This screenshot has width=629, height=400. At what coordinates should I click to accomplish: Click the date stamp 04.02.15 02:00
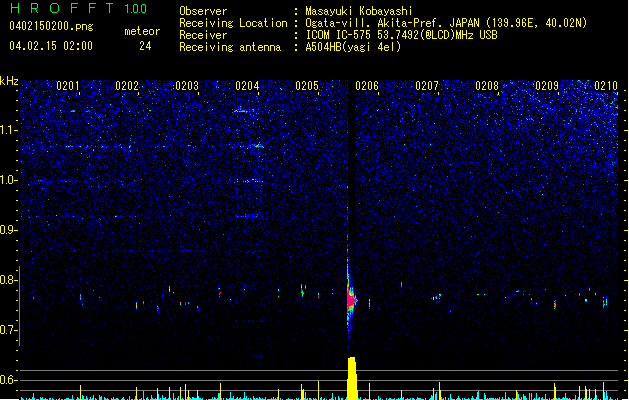coord(51,46)
